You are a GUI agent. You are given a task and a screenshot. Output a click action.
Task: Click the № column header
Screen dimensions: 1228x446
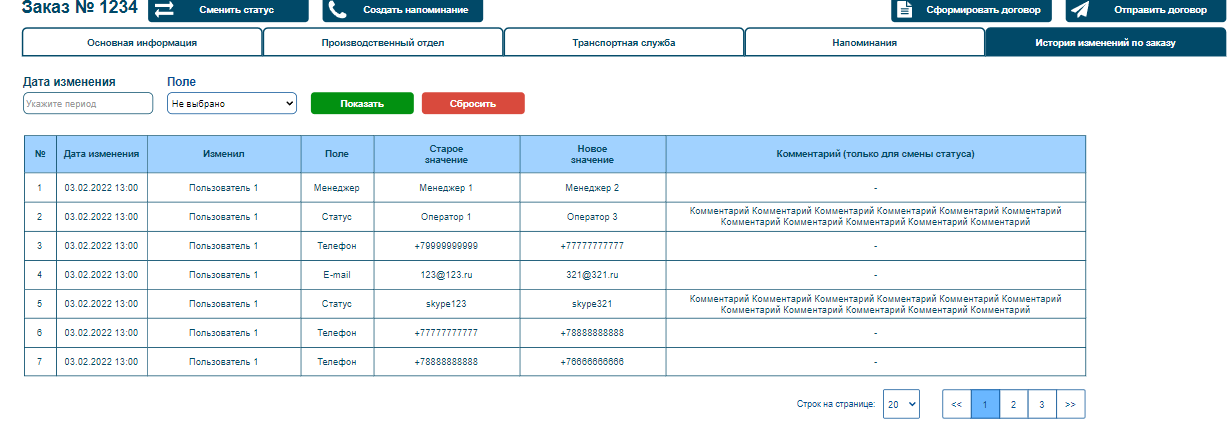(x=40, y=154)
